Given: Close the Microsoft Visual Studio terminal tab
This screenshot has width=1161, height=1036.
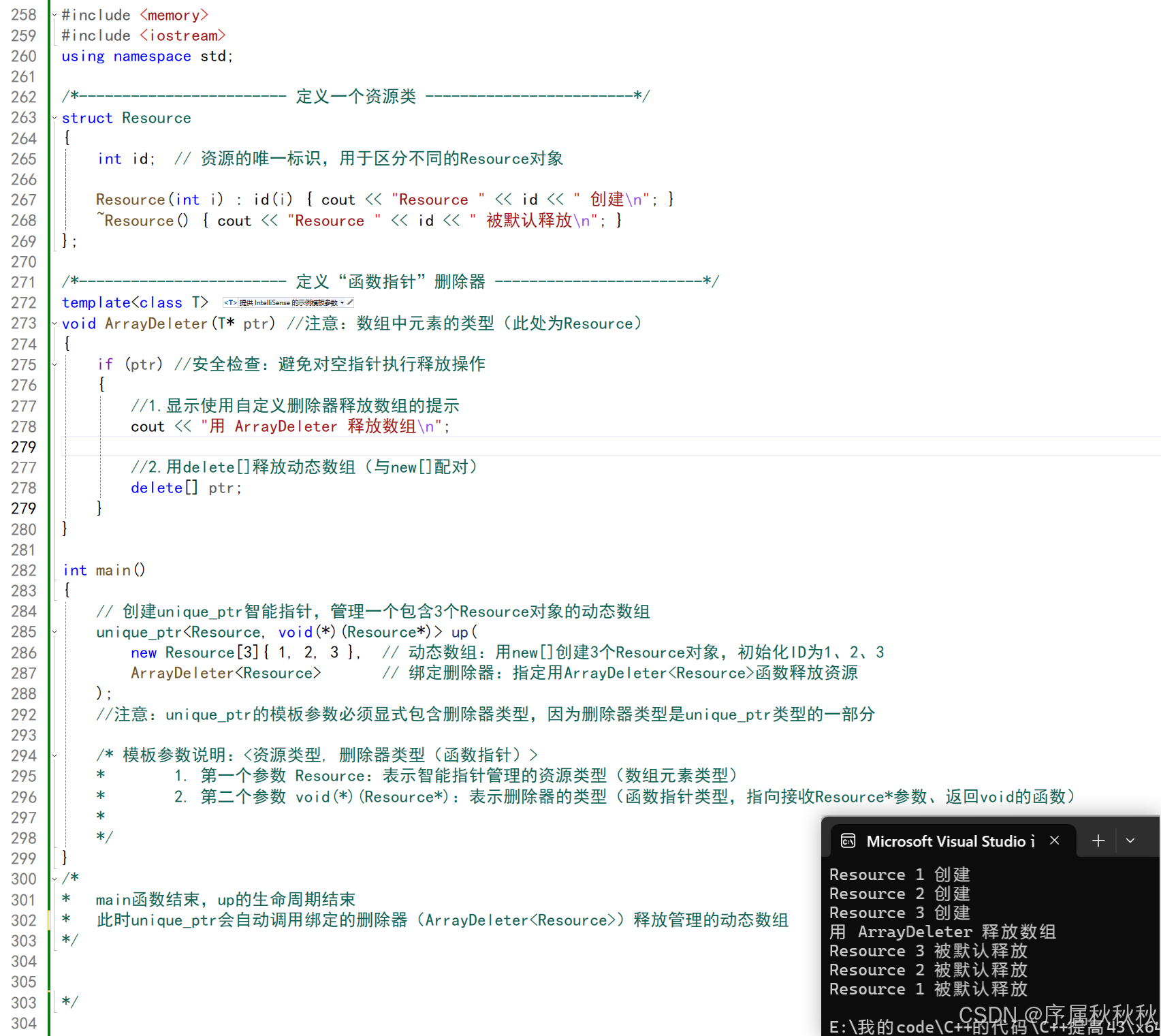Looking at the screenshot, I should click(1054, 841).
